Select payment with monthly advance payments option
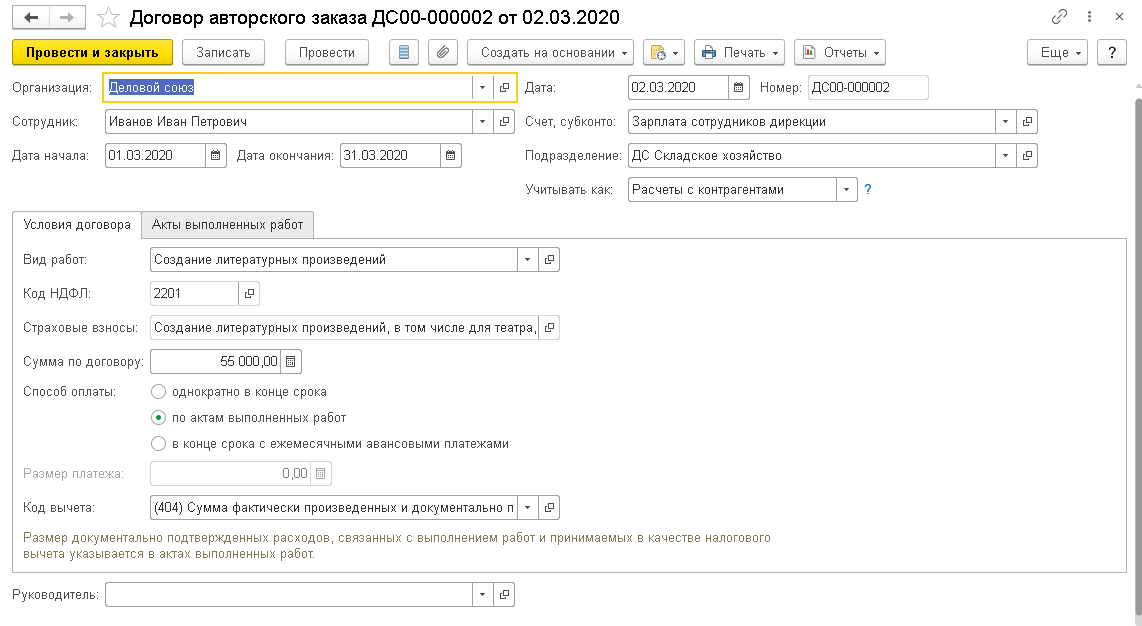This screenshot has width=1142, height=626. 158,444
